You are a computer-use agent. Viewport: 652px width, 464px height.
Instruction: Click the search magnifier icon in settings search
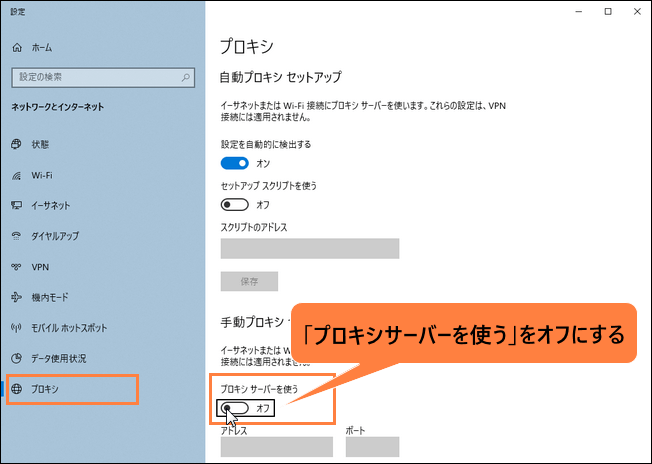point(185,77)
